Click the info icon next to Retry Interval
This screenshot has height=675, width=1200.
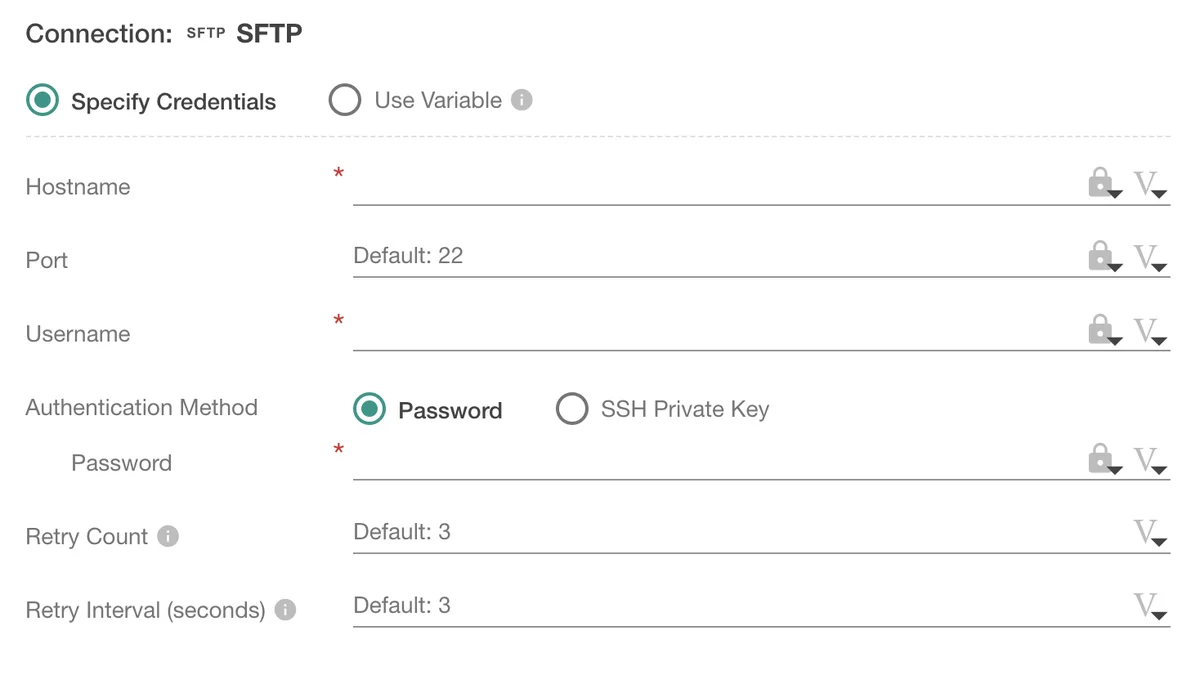[x=284, y=609]
